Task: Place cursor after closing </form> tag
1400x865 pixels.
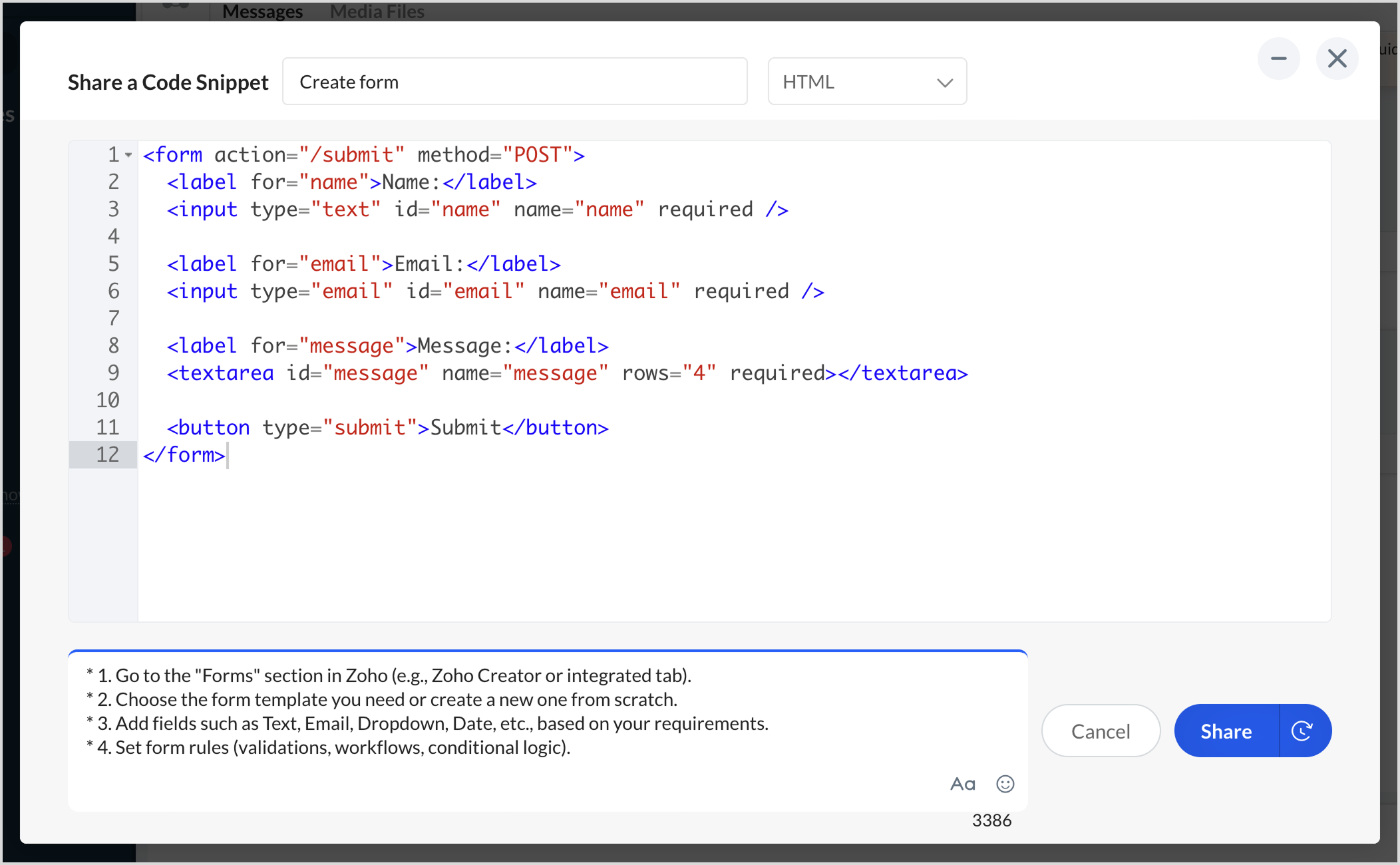Action: [x=228, y=455]
